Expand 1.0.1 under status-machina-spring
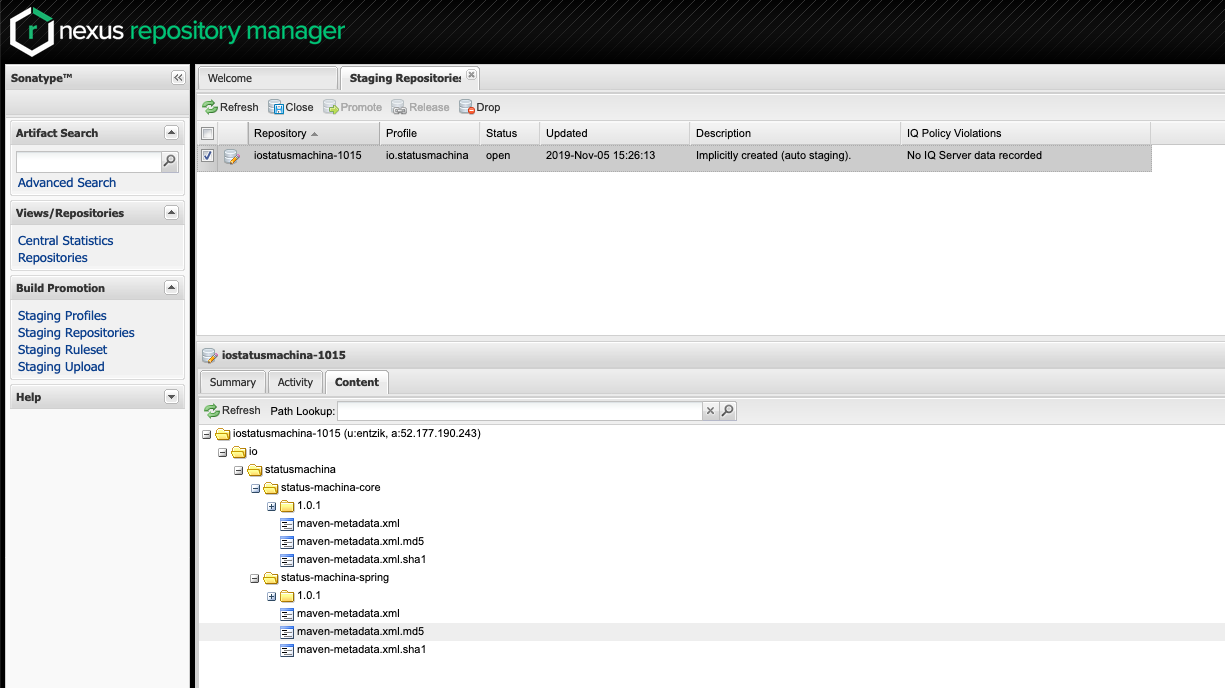Screen dimensions: 1225x688 click(271, 596)
